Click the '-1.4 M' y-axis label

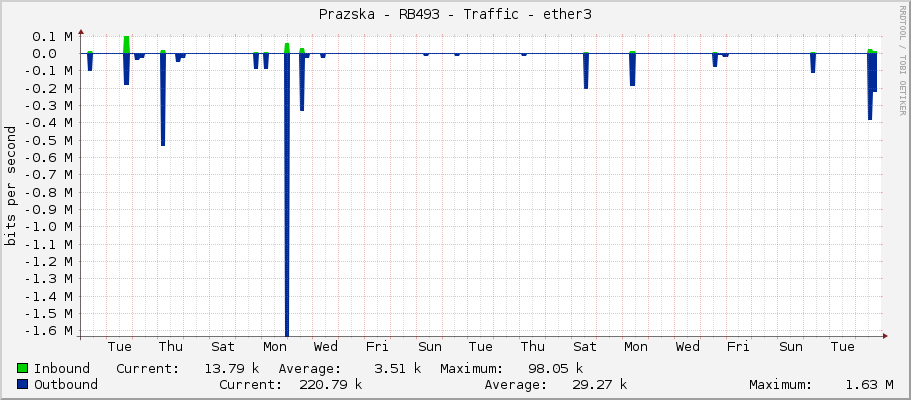tap(48, 296)
